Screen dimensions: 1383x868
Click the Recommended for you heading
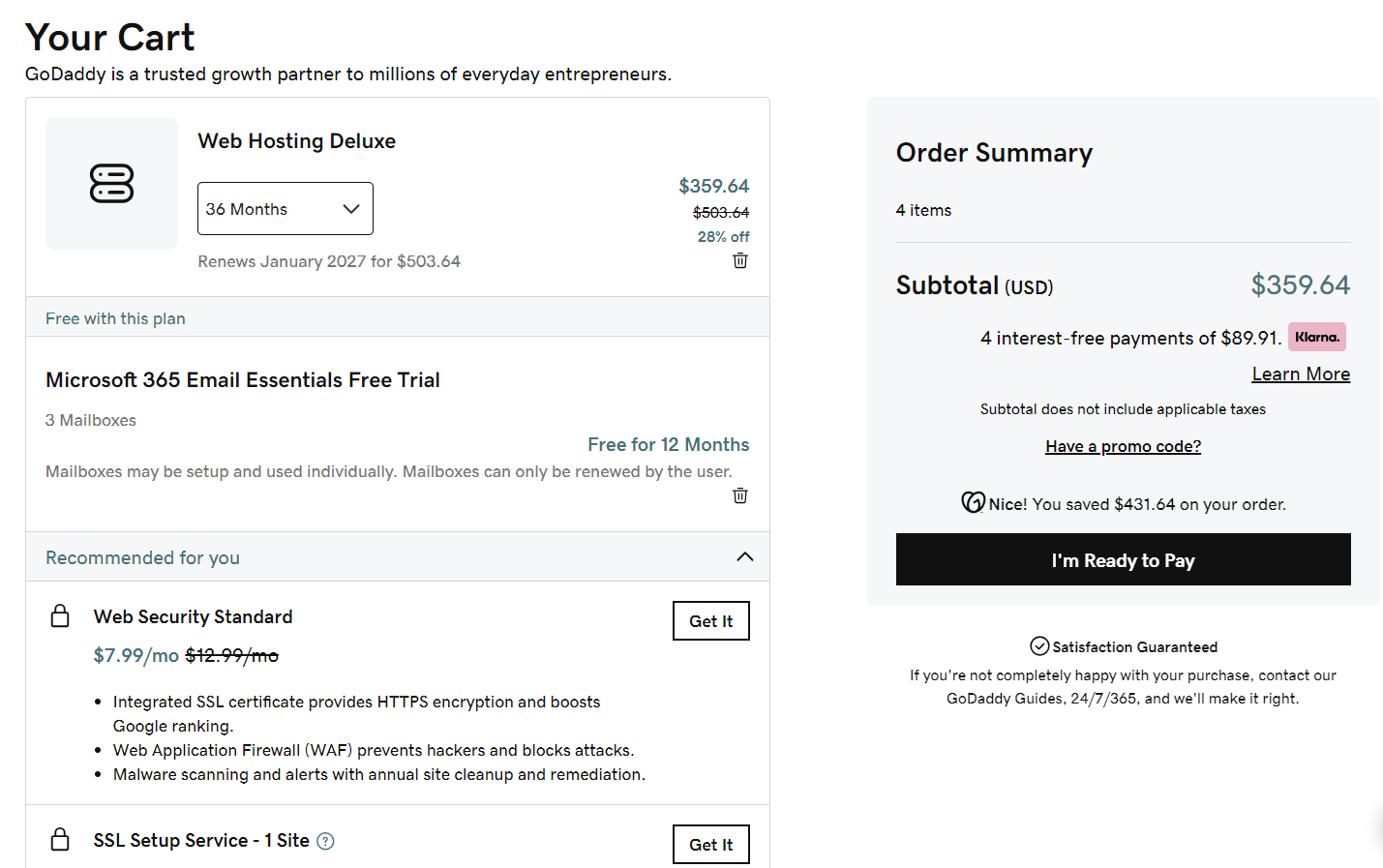[142, 557]
